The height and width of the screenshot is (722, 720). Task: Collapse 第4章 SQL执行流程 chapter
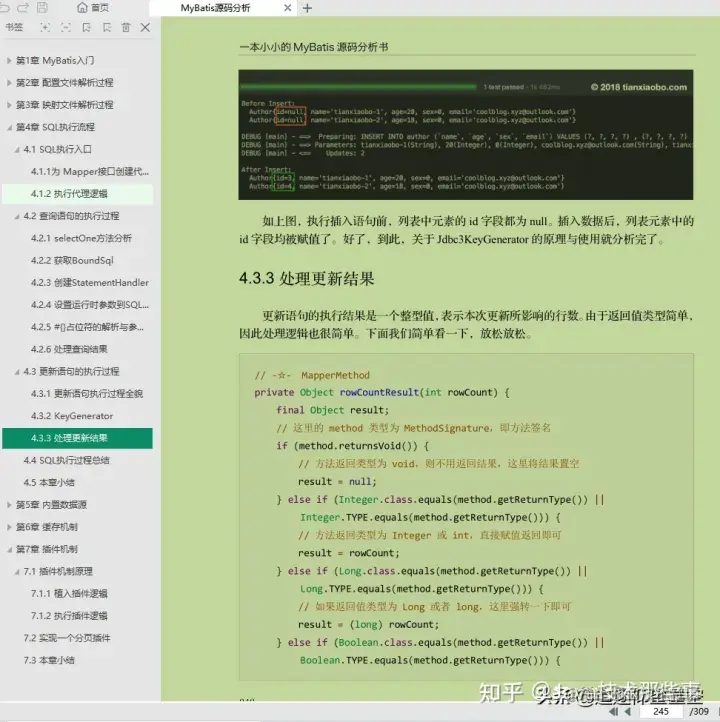(9, 127)
